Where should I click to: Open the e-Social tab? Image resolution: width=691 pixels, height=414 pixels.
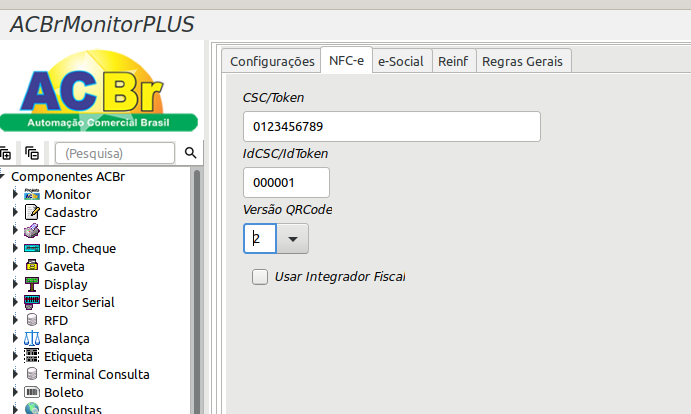coord(401,61)
